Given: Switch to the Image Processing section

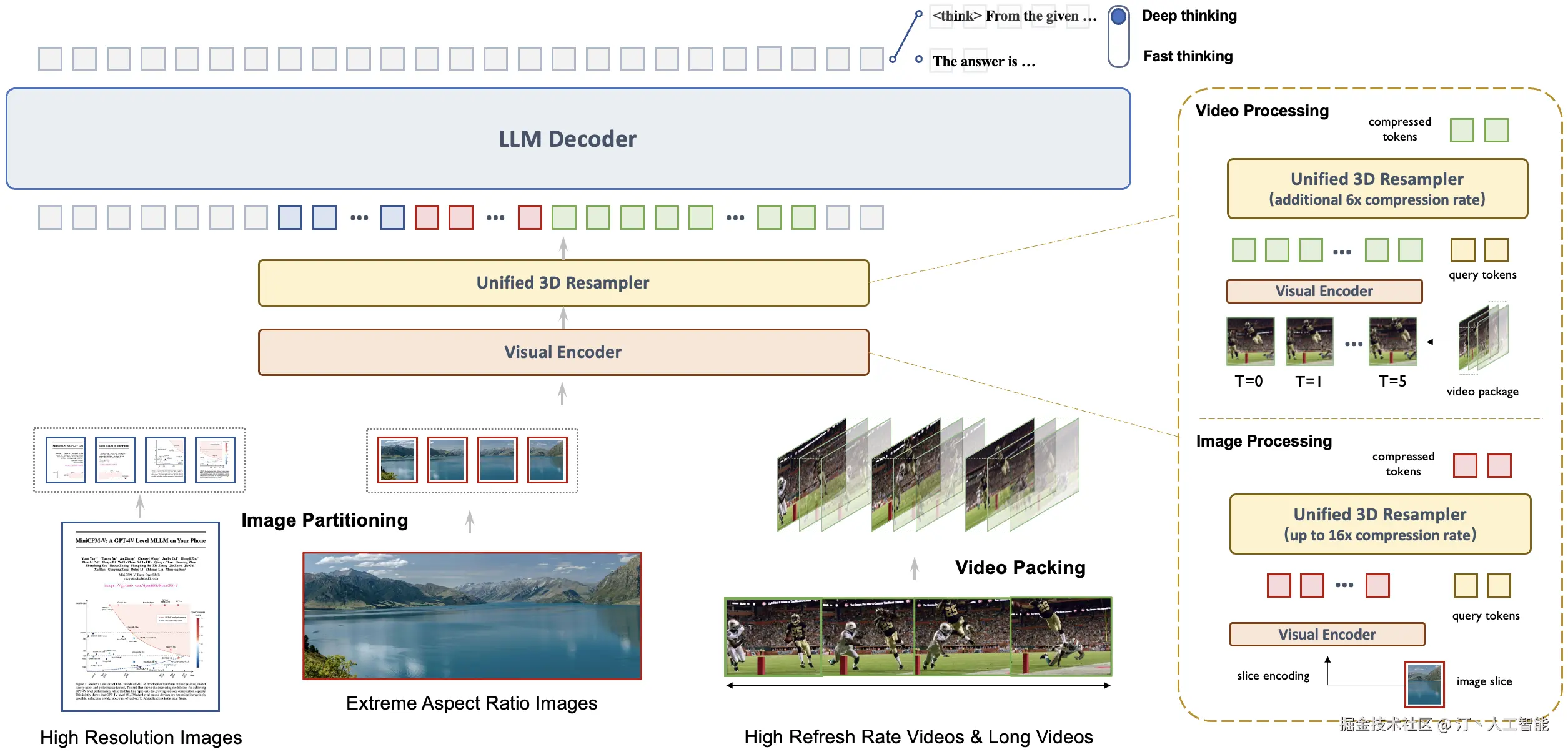Looking at the screenshot, I should click(1264, 442).
